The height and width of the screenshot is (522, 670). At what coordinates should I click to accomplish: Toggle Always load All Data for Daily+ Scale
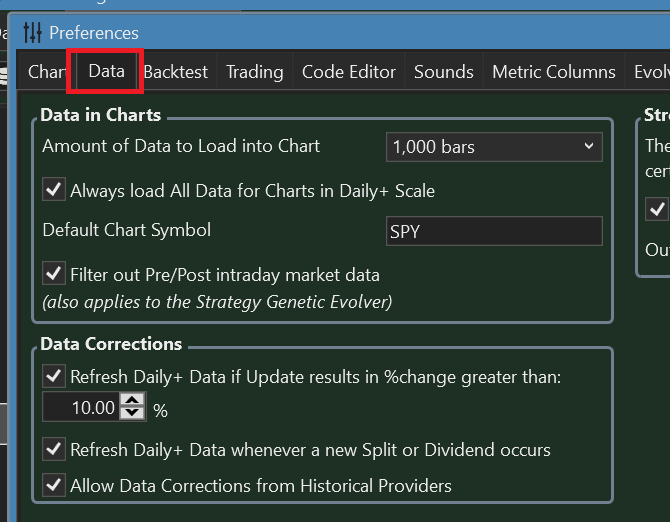point(54,189)
